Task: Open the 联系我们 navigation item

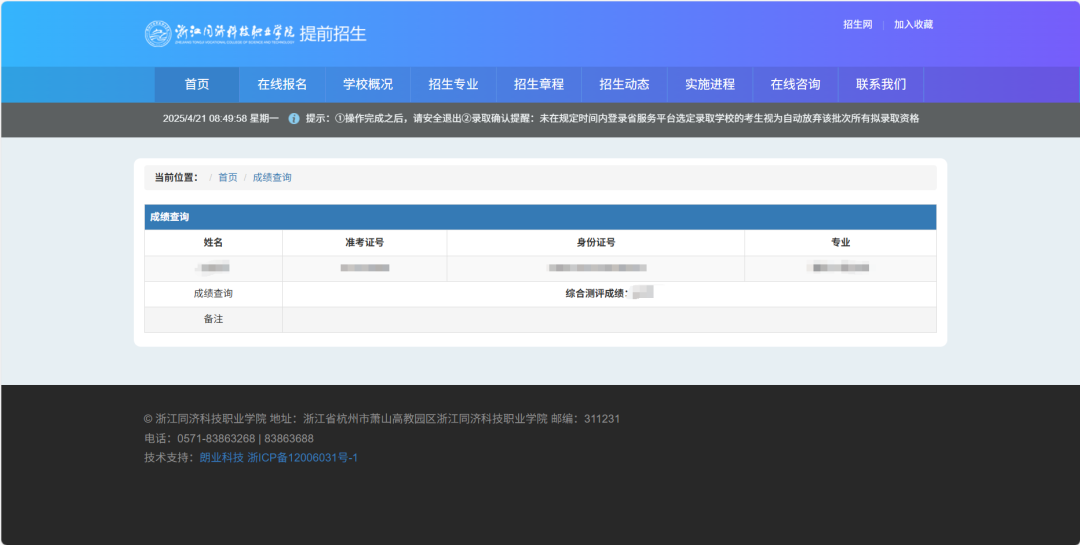Action: click(881, 84)
